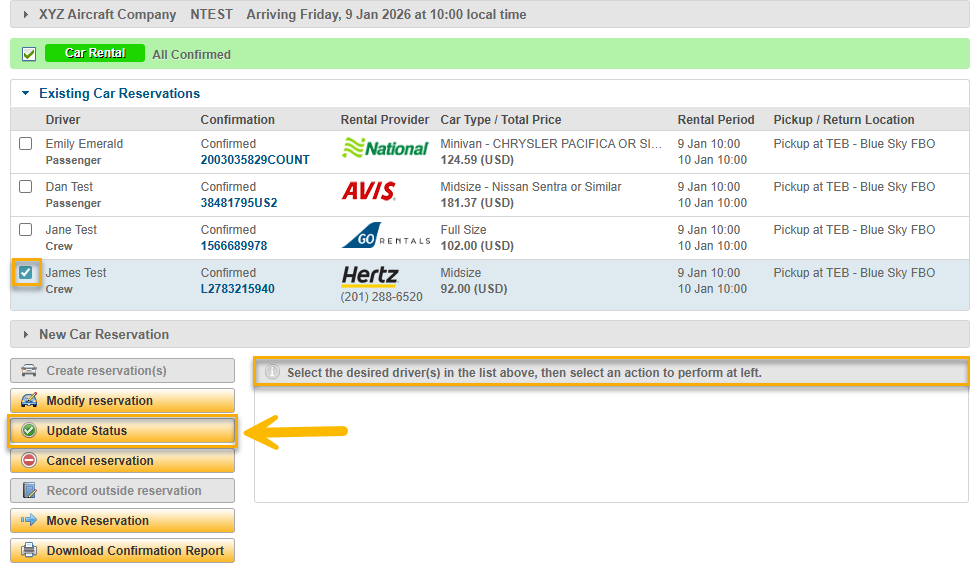Click the National rental provider logo
The height and width of the screenshot is (588, 970).
coord(385,149)
